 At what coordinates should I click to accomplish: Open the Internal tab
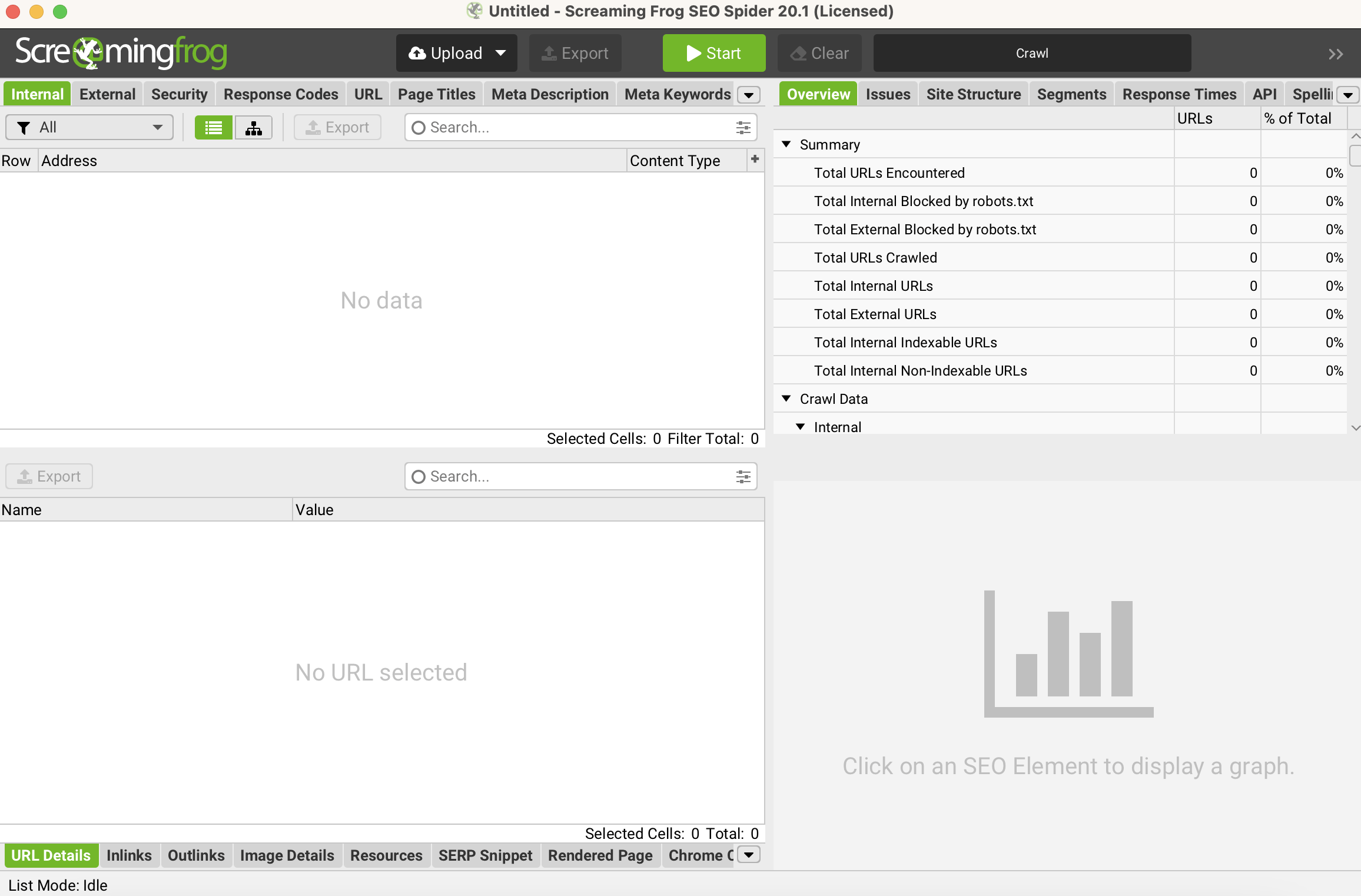(38, 94)
